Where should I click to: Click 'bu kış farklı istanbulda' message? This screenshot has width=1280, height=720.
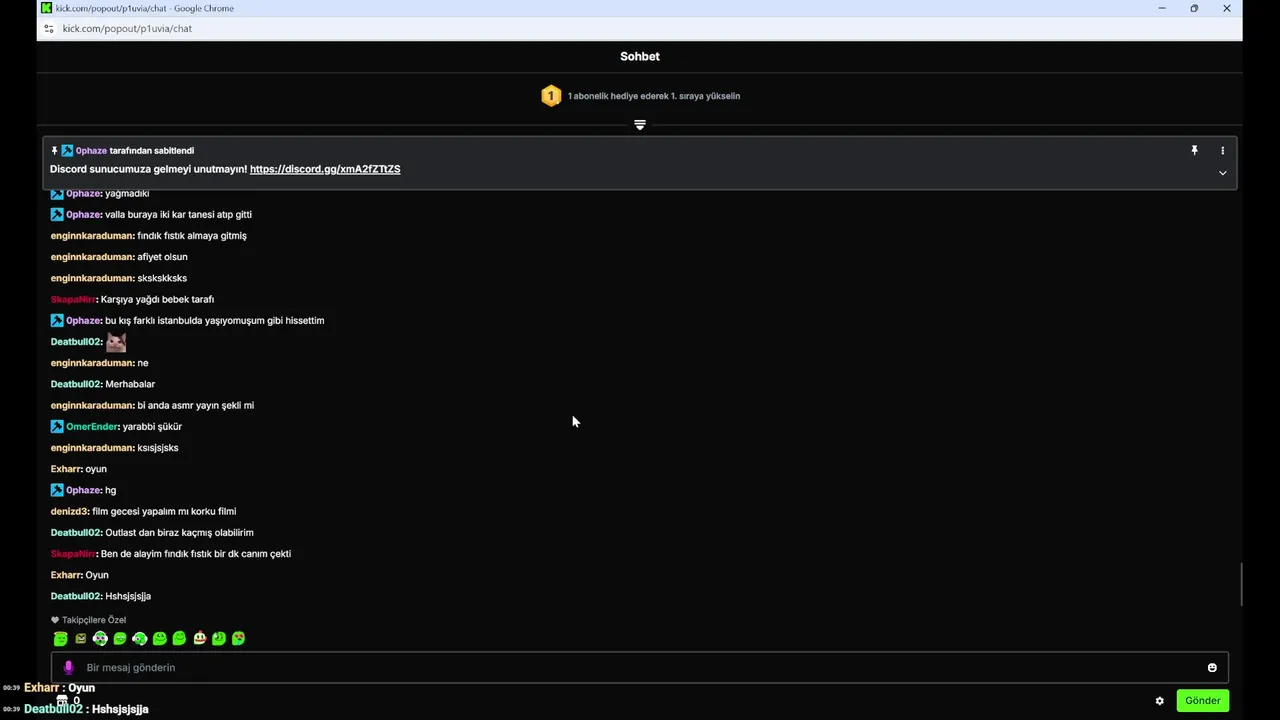215,321
